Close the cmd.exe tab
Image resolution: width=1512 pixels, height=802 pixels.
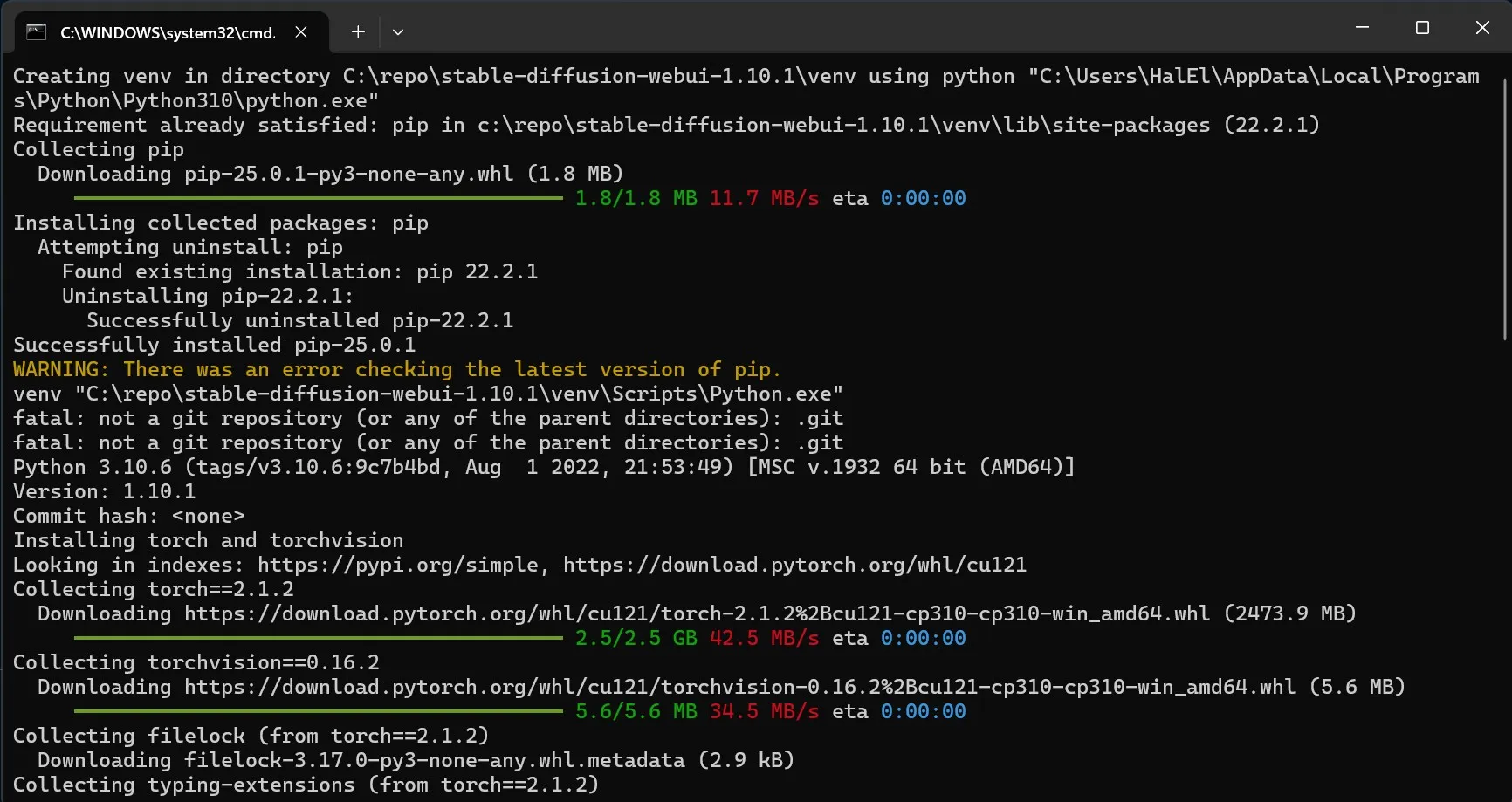301,32
